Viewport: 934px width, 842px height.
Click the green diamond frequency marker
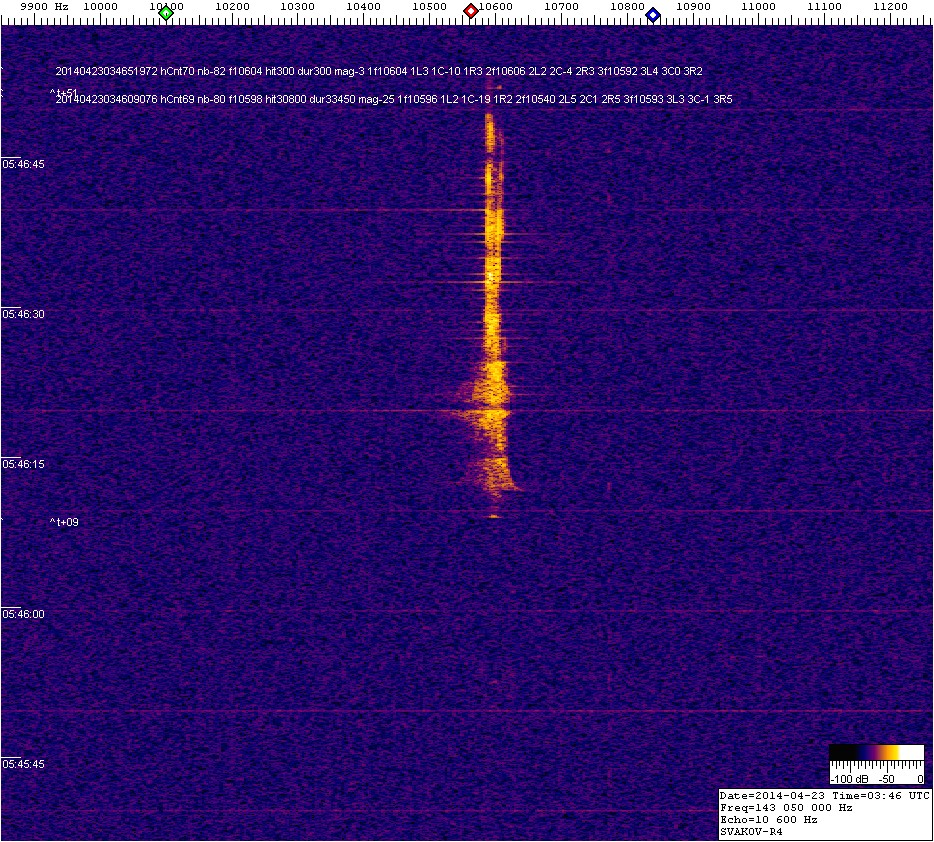coord(166,12)
